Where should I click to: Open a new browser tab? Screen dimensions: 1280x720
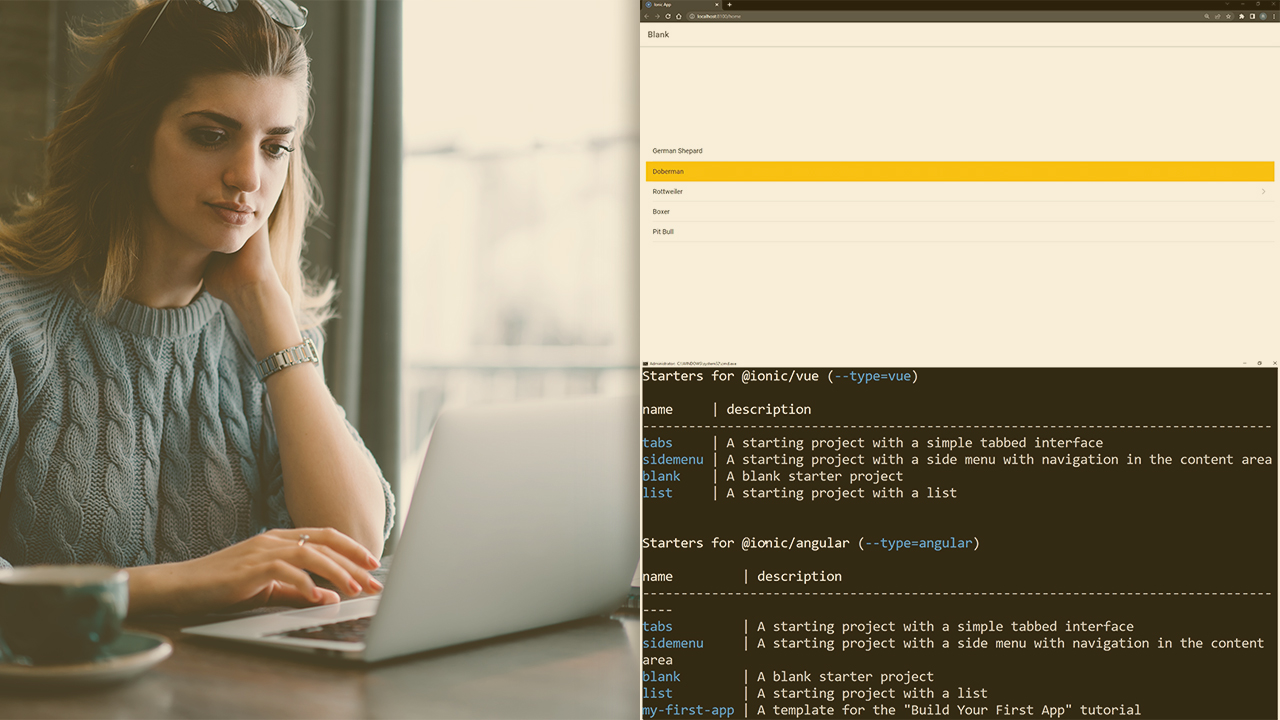(729, 5)
